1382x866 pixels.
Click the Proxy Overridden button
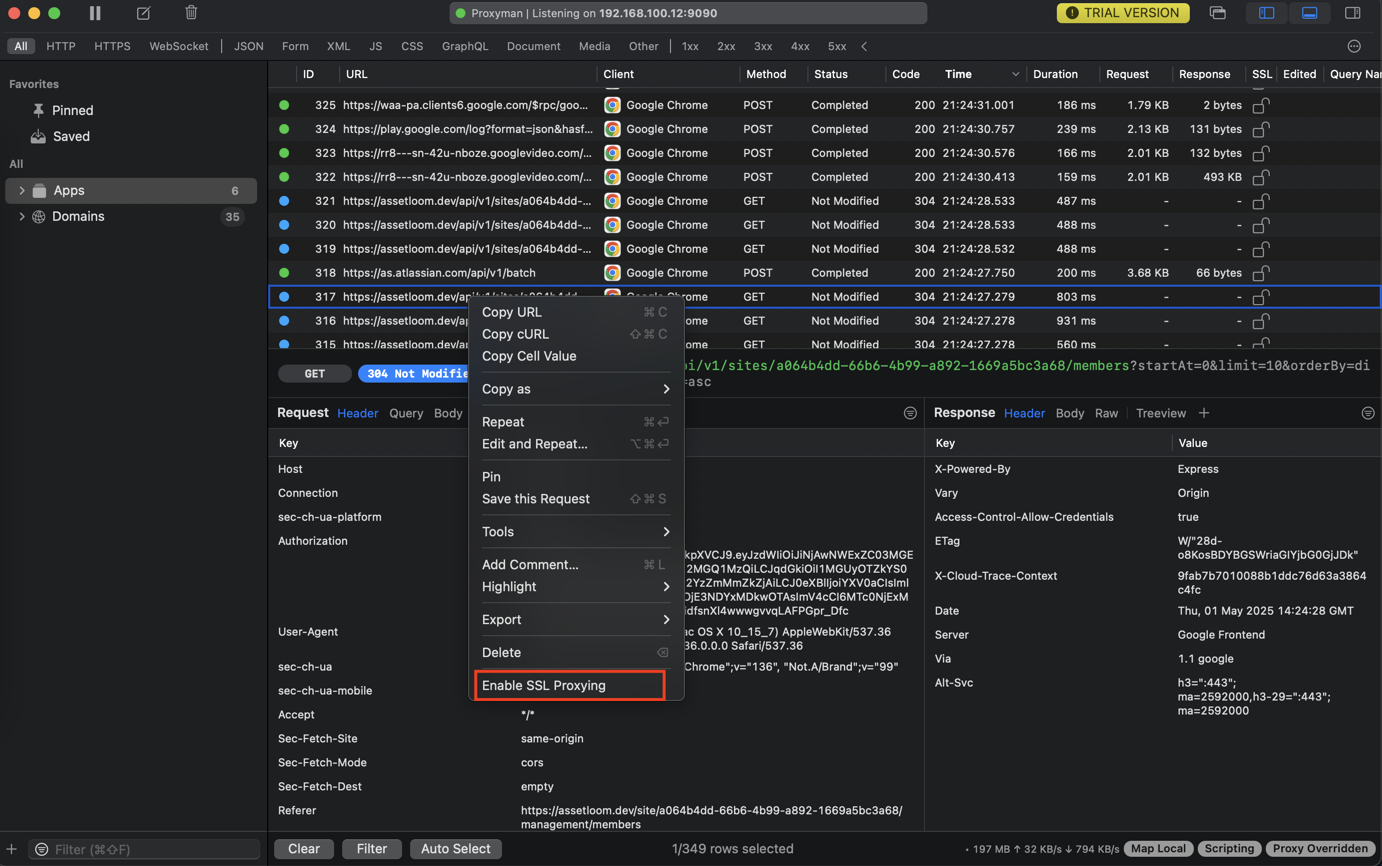1320,849
